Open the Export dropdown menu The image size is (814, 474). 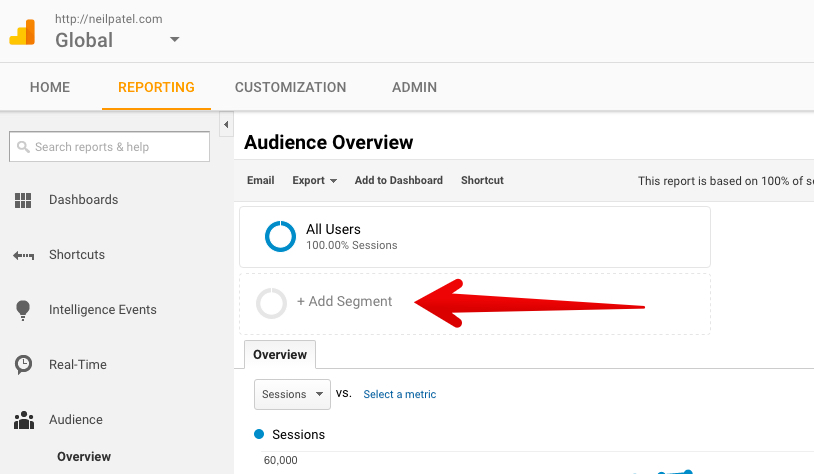315,180
